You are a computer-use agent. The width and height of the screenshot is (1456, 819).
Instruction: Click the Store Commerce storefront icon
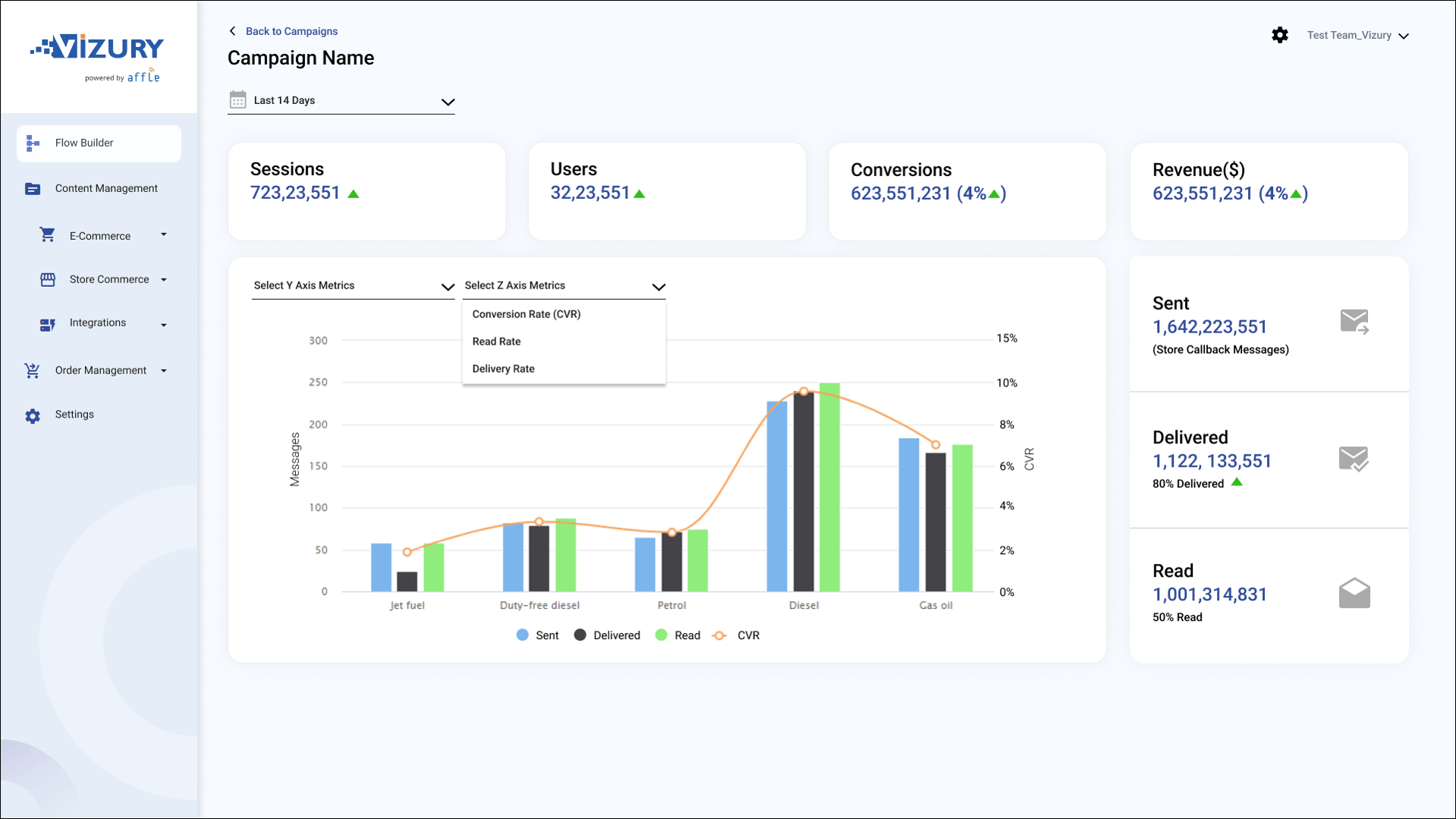pyautogui.click(x=48, y=279)
